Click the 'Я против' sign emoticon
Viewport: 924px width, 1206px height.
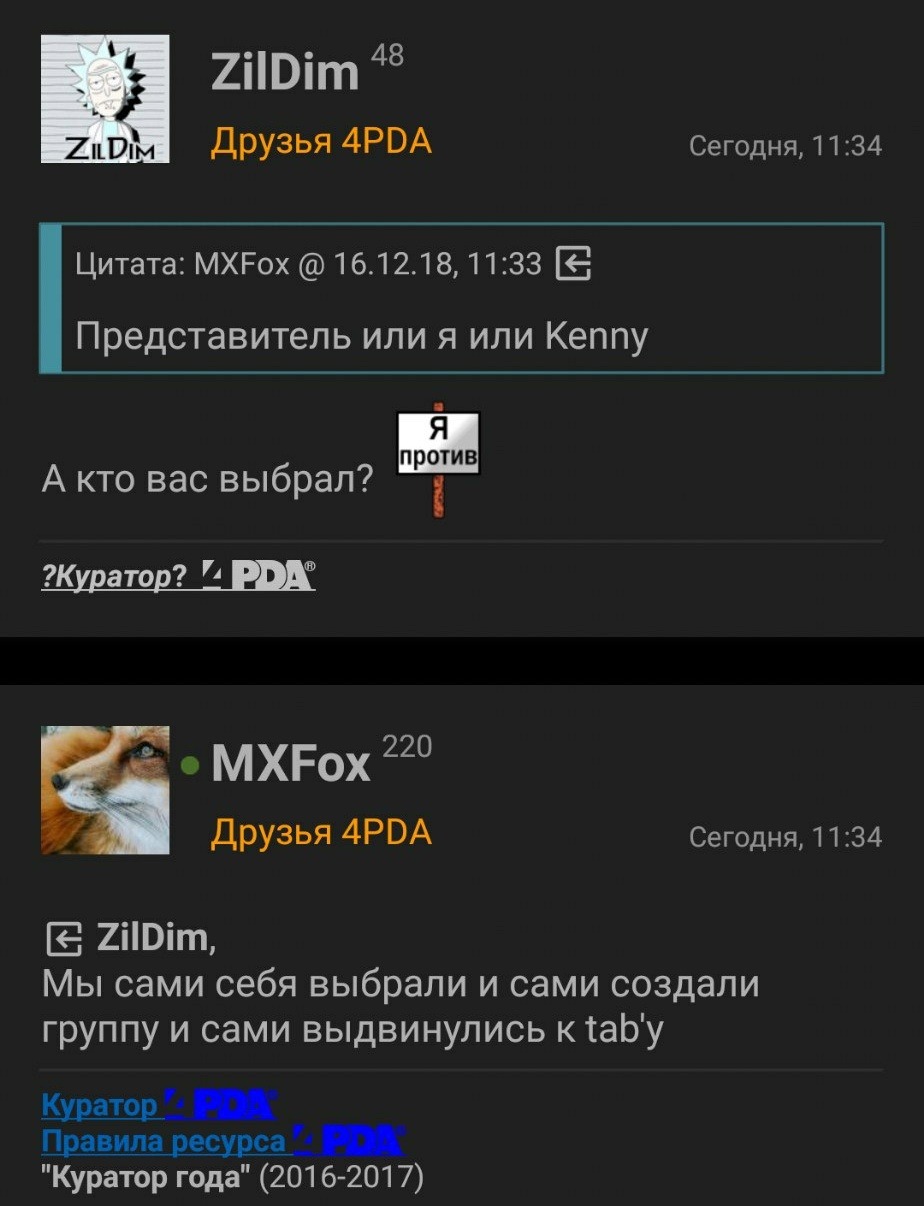click(x=438, y=458)
